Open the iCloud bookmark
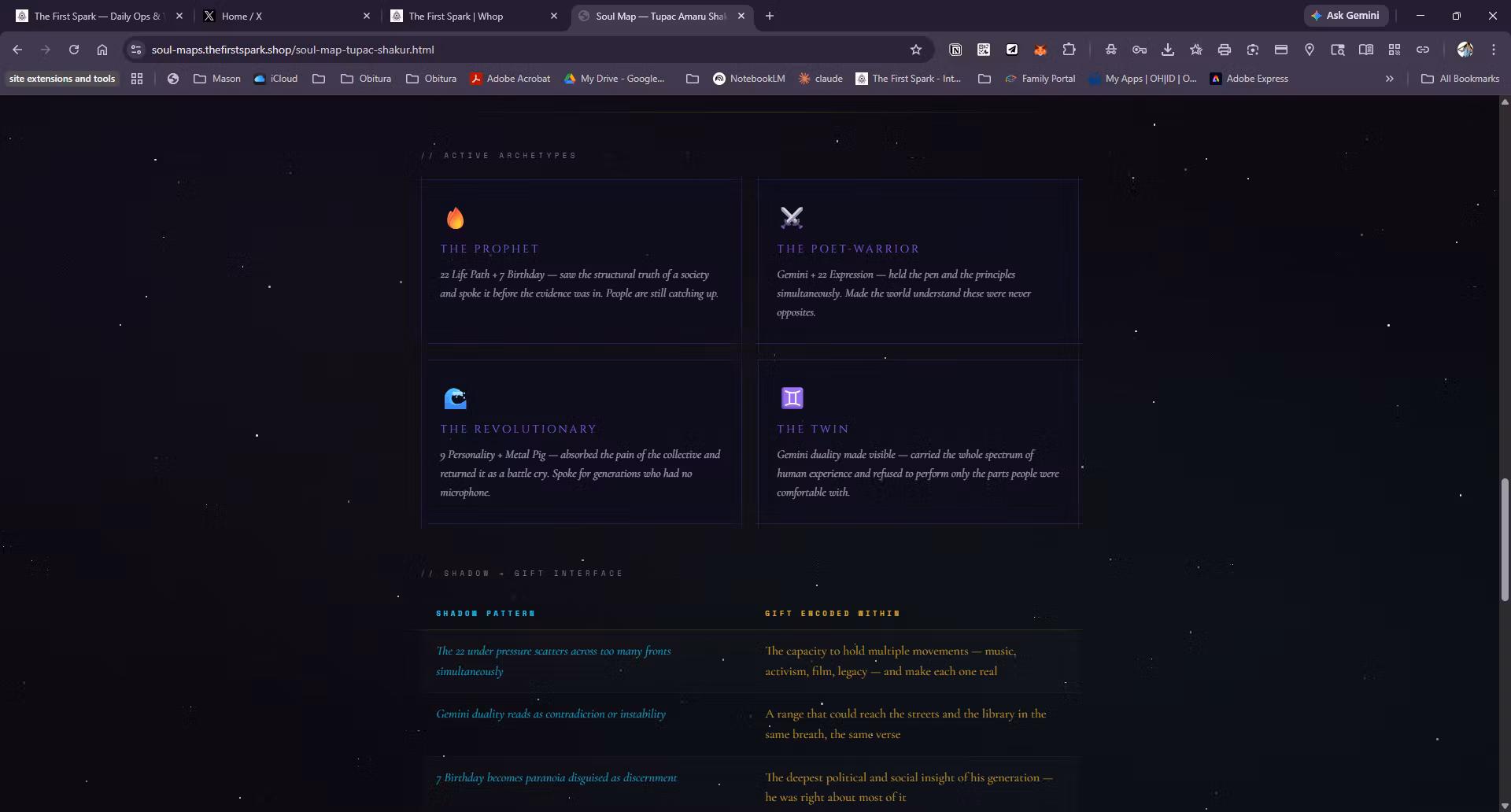The height and width of the screenshot is (812, 1511). click(275, 79)
